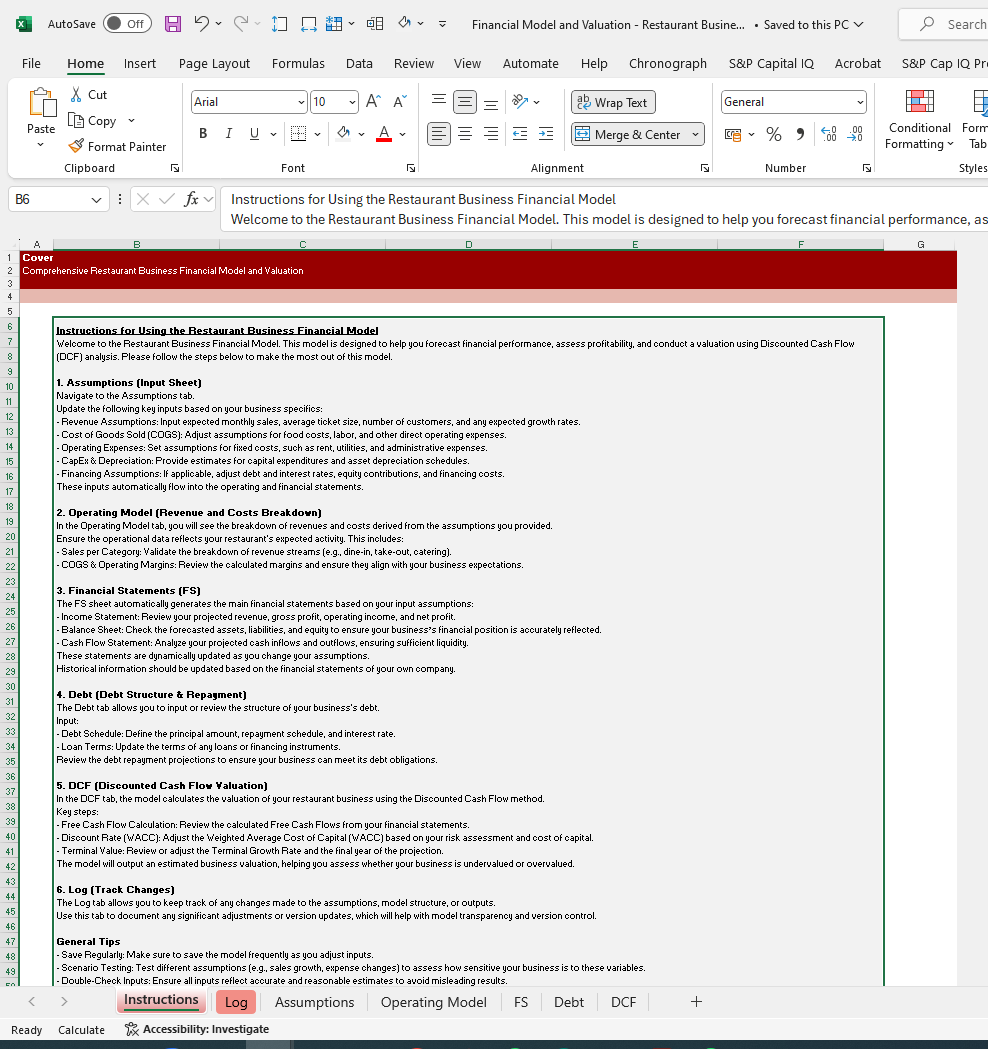Click the Format Painter brush icon
Viewport: 988px width, 1049px height.
[x=76, y=146]
